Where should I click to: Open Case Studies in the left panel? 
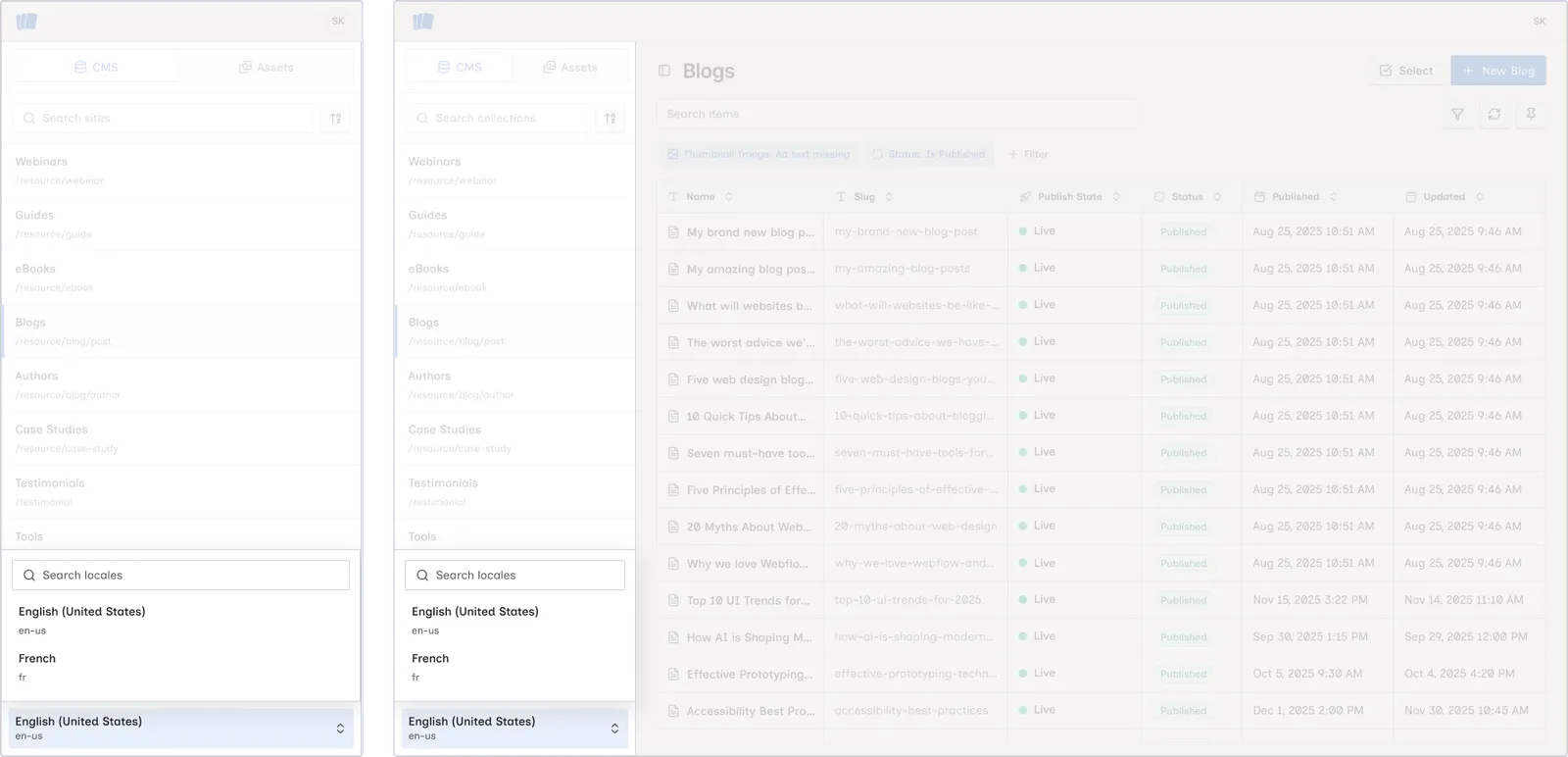(181, 438)
